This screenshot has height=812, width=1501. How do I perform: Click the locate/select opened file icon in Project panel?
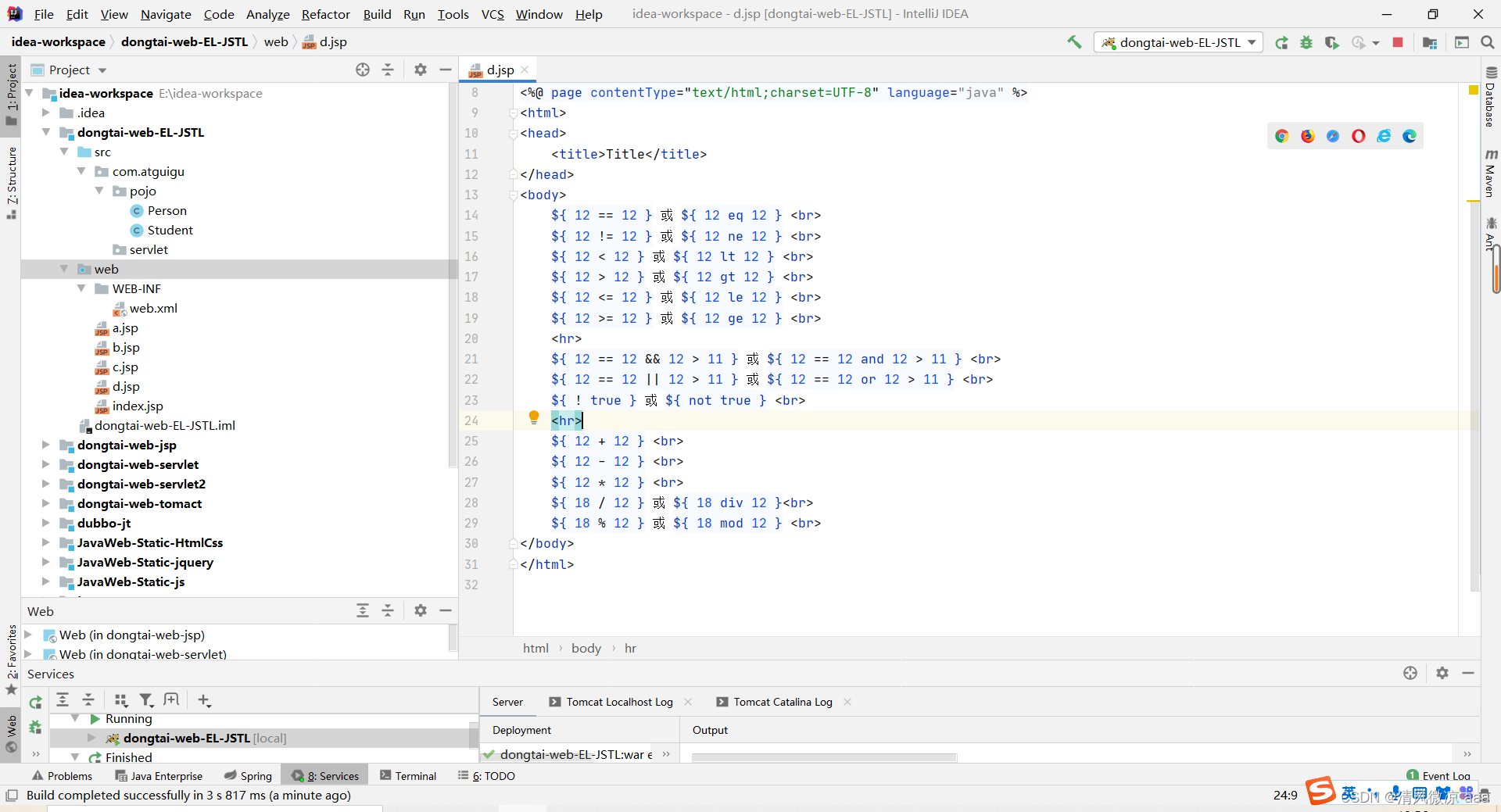coord(363,70)
